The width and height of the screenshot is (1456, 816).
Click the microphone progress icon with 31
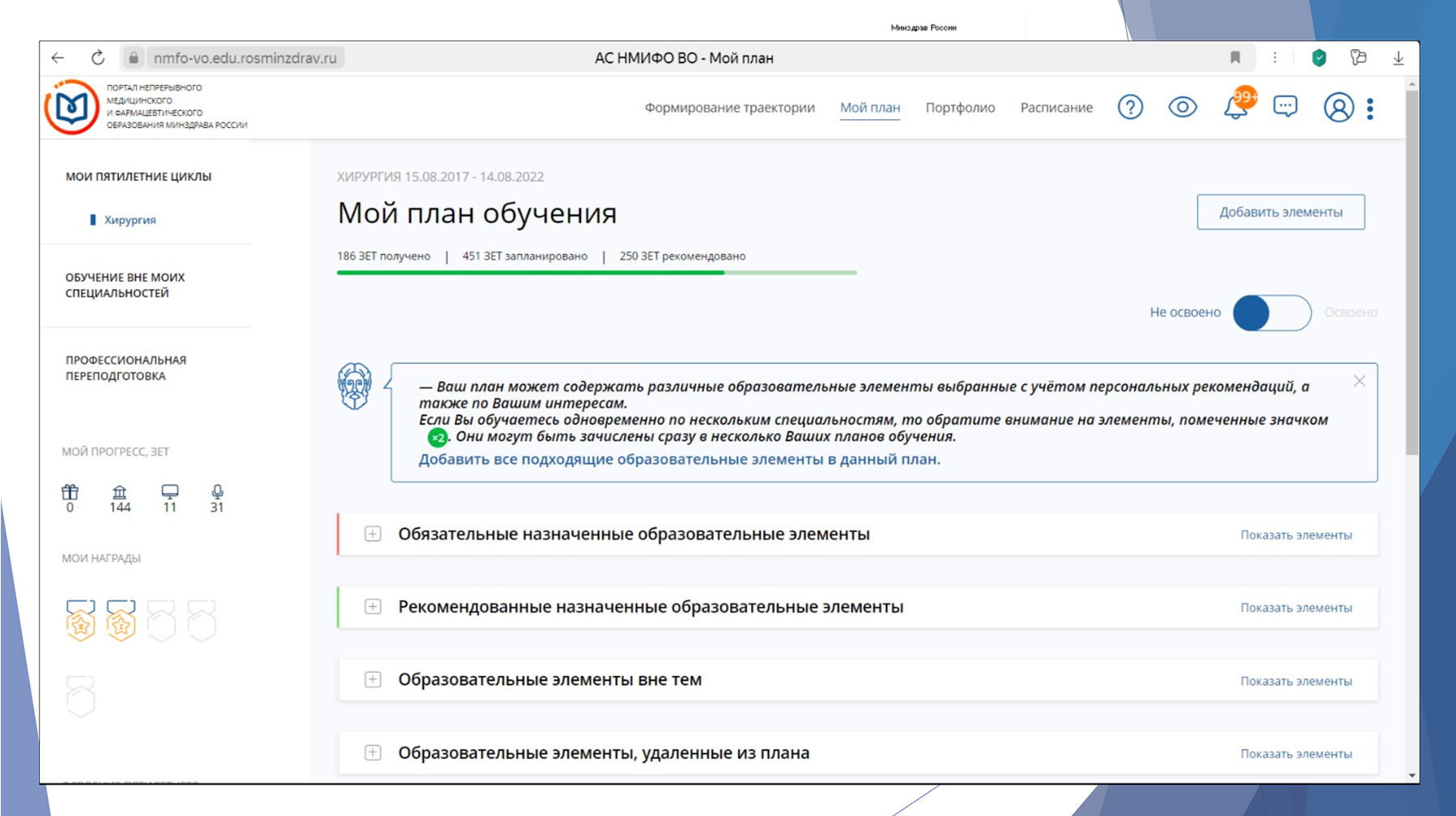(x=217, y=491)
